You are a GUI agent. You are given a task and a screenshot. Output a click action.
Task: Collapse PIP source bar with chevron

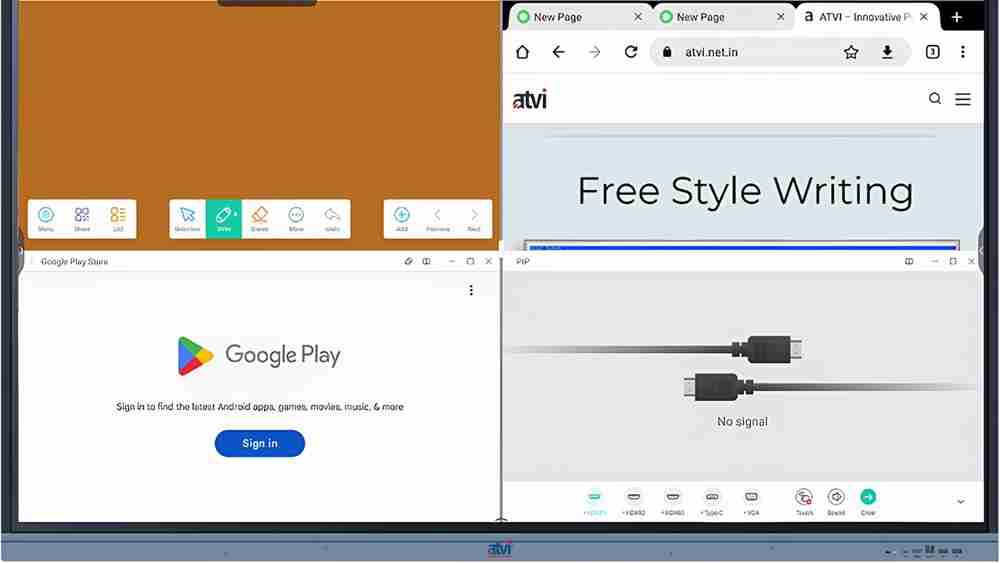[960, 502]
